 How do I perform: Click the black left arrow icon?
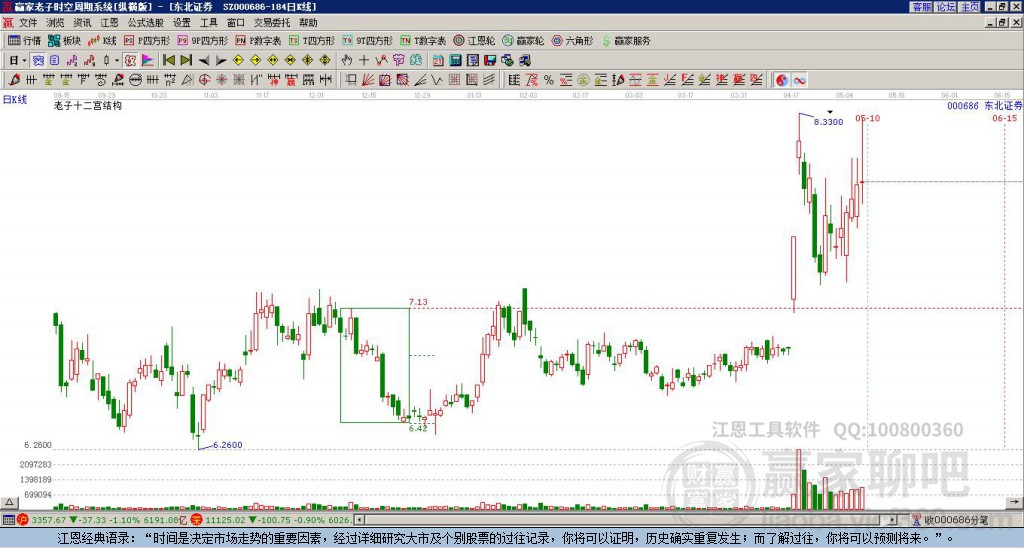coord(204,61)
